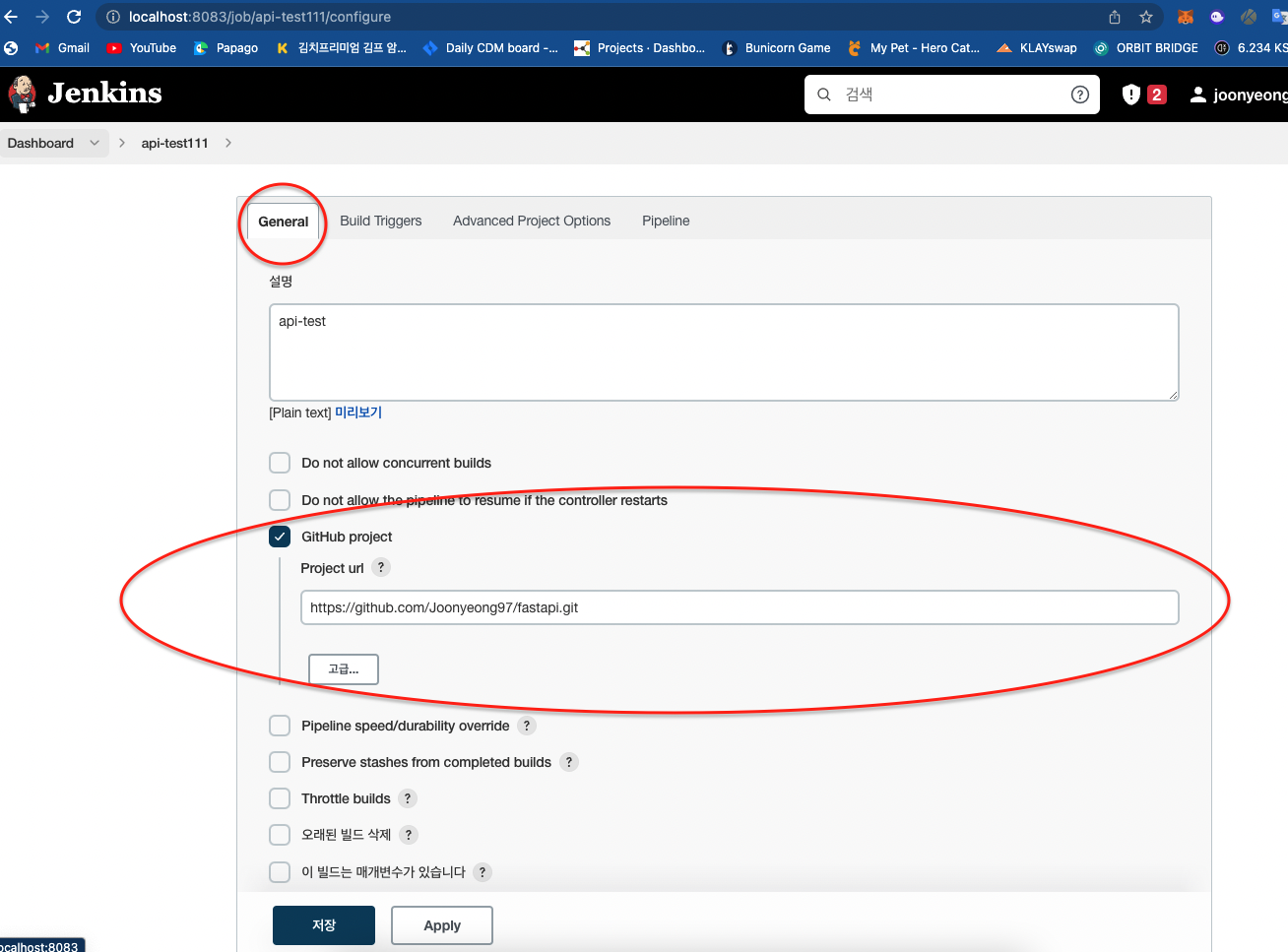Enable Preserve stashes from completed builds
Screen dimensions: 1288x952
(280, 762)
